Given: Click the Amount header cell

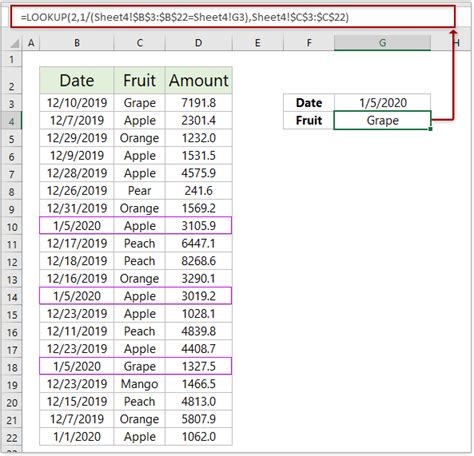Looking at the screenshot, I should pos(199,80).
